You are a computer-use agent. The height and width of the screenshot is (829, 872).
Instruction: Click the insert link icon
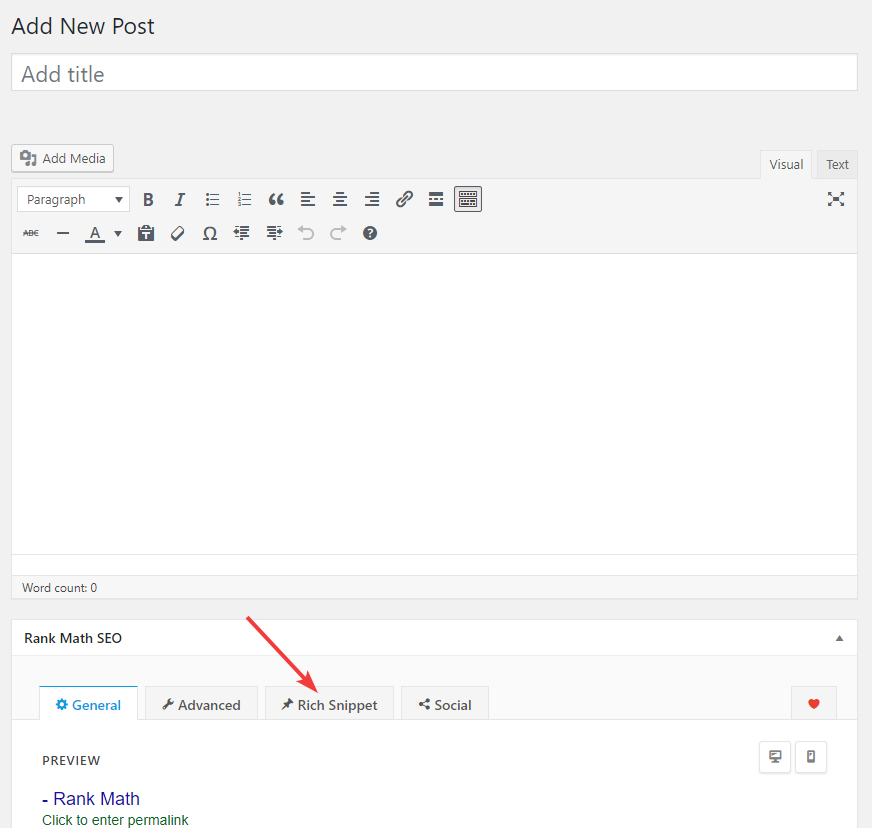(x=404, y=199)
